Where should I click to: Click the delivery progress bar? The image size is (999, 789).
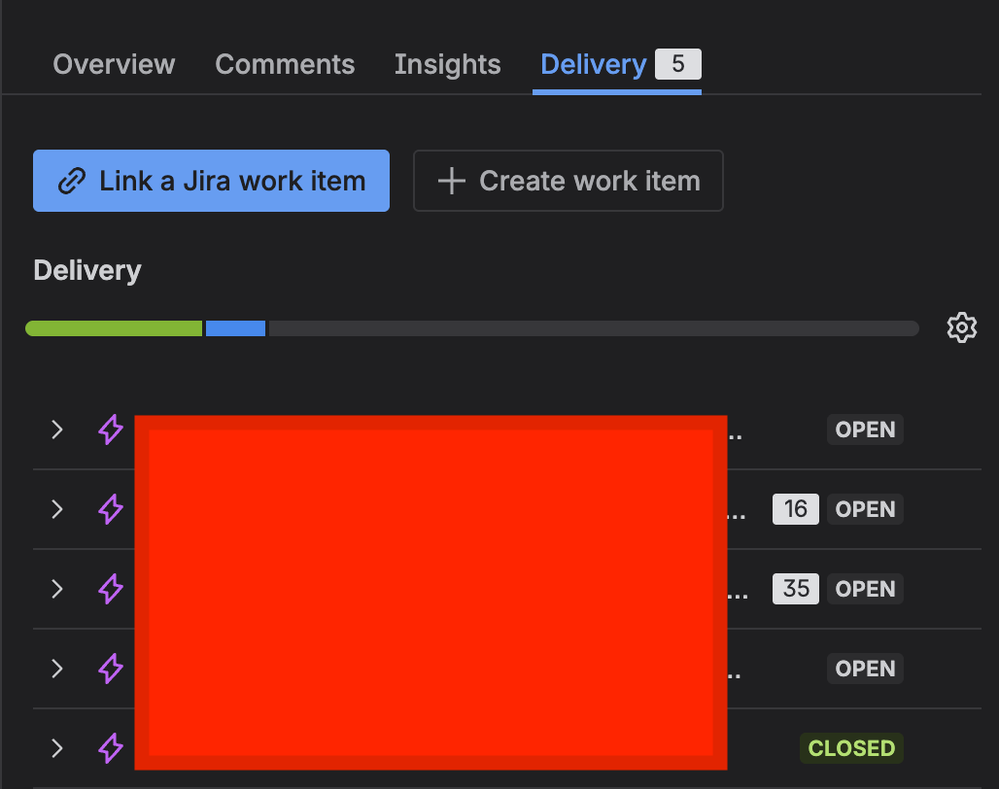tap(472, 327)
